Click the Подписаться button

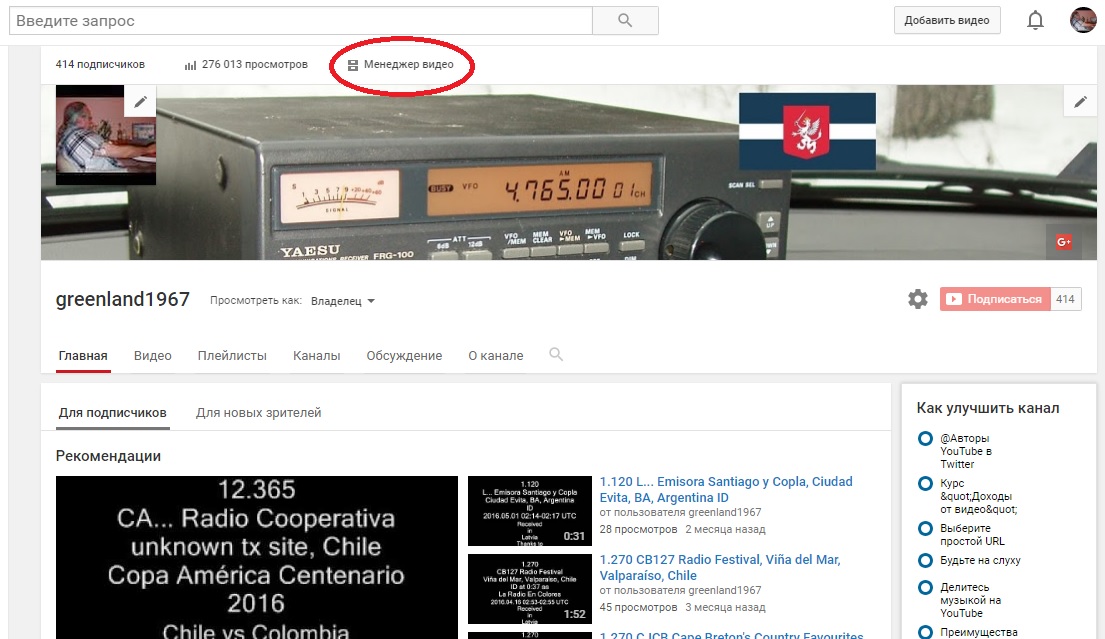[994, 299]
